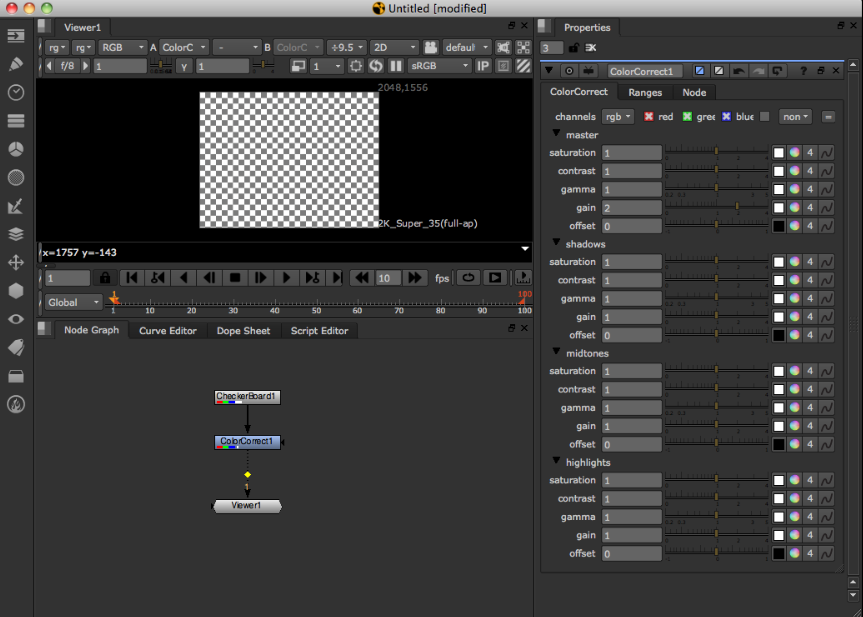Select the CheckerBoard1 node
This screenshot has width=863, height=617.
point(247,397)
